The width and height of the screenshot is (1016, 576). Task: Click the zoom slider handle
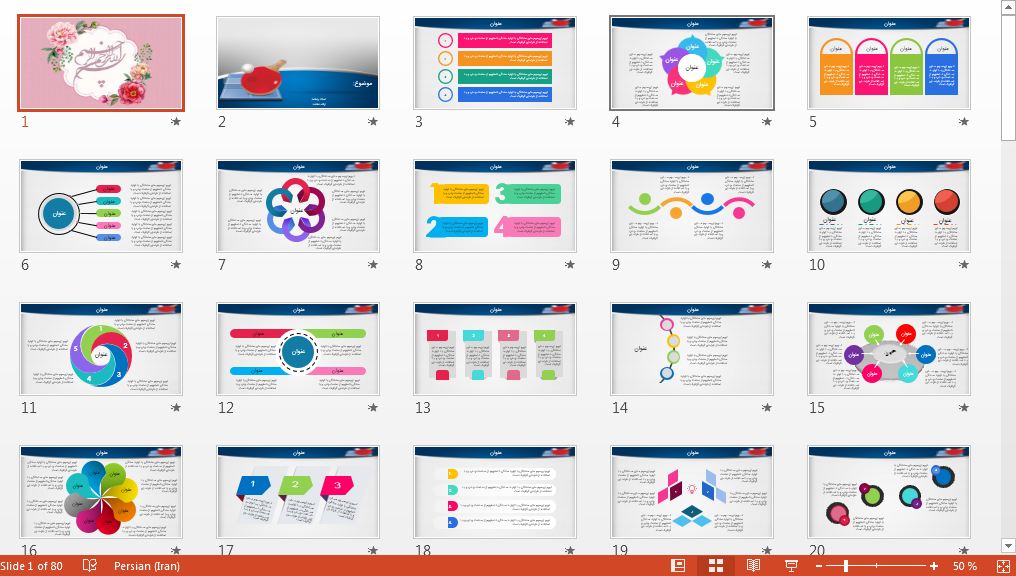pos(846,566)
